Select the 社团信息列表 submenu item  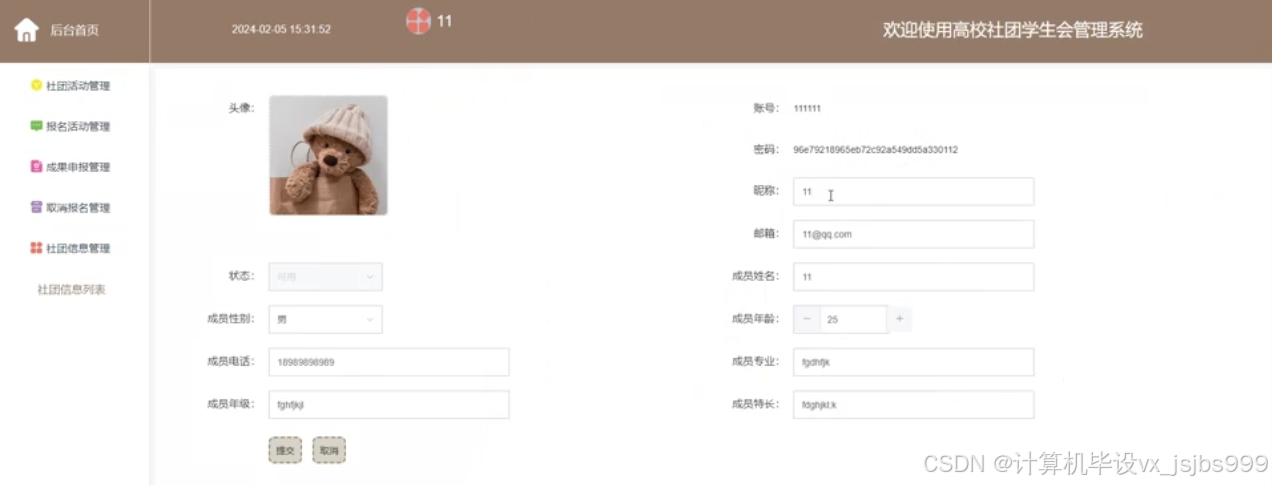click(71, 290)
